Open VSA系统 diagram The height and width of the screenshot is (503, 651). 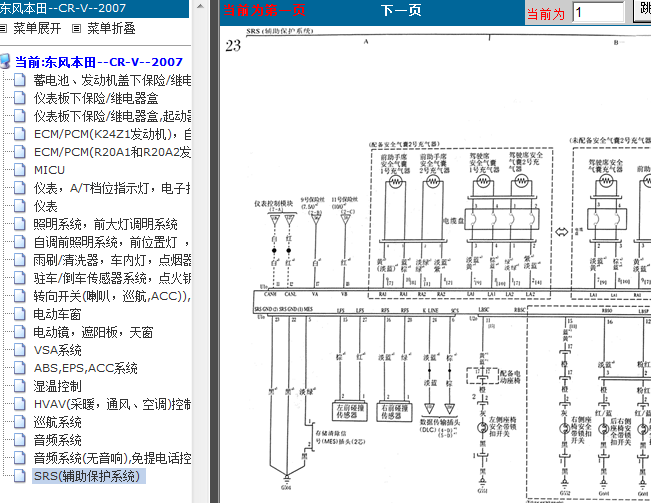coord(58,350)
